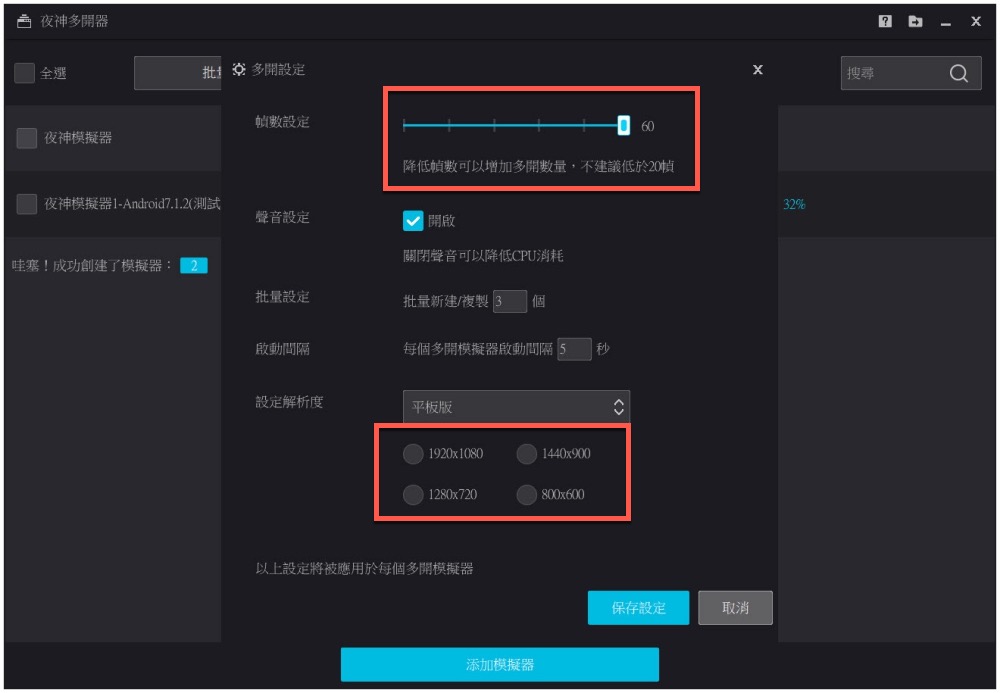Click the 多開設定 gear icon

(239, 69)
